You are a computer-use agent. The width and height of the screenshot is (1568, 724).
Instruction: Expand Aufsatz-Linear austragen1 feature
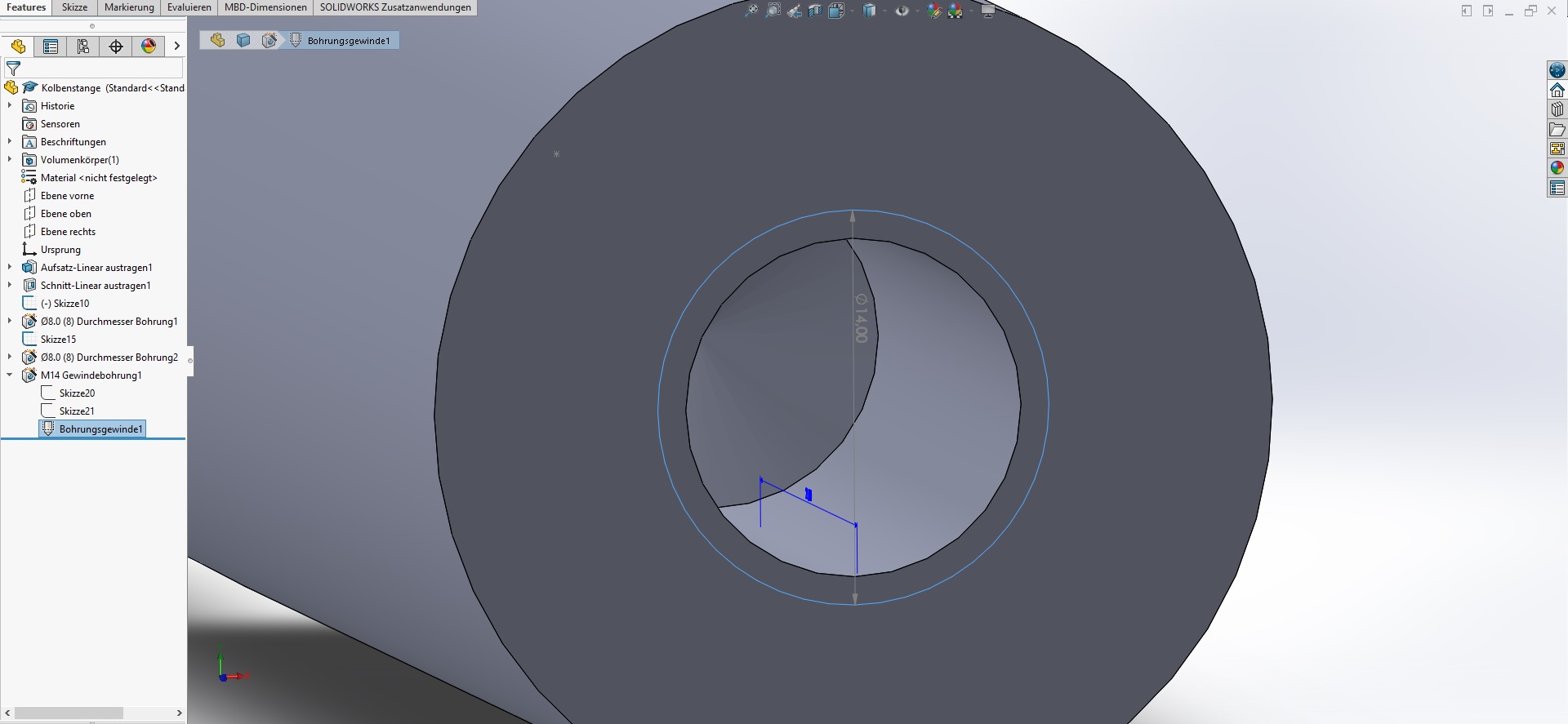click(x=10, y=268)
